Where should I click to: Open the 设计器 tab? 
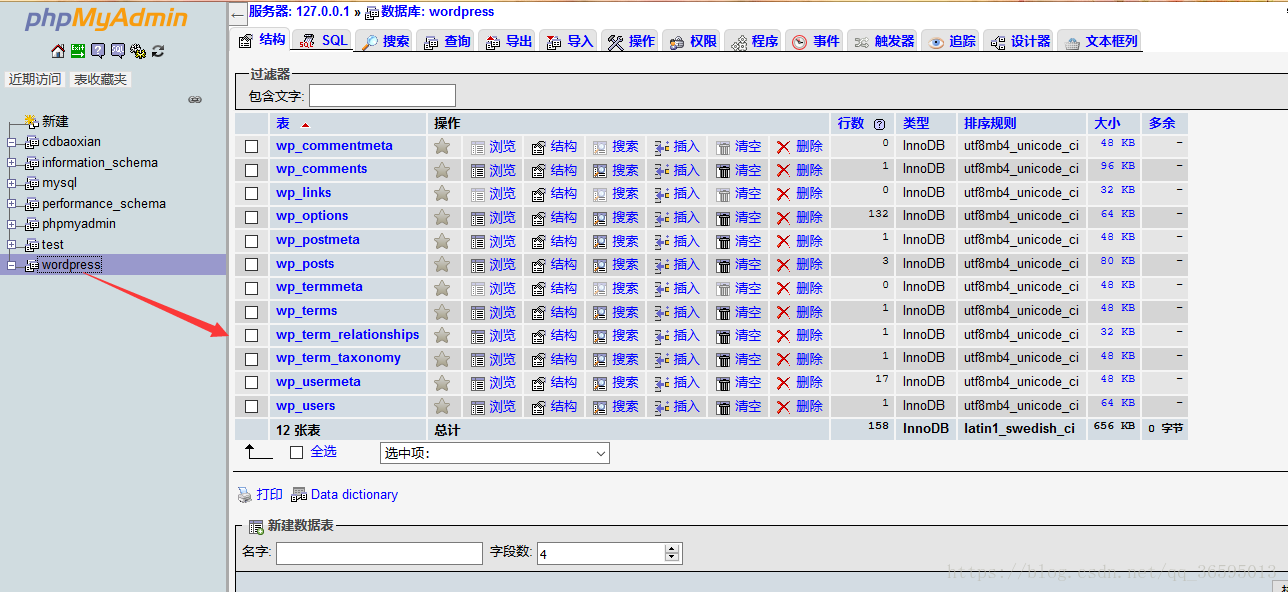(1021, 41)
